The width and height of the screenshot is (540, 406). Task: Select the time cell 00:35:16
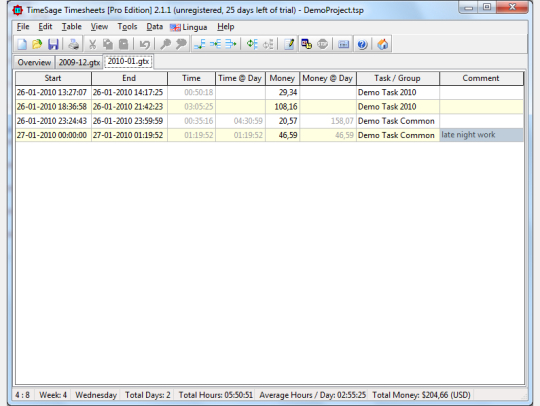point(191,121)
